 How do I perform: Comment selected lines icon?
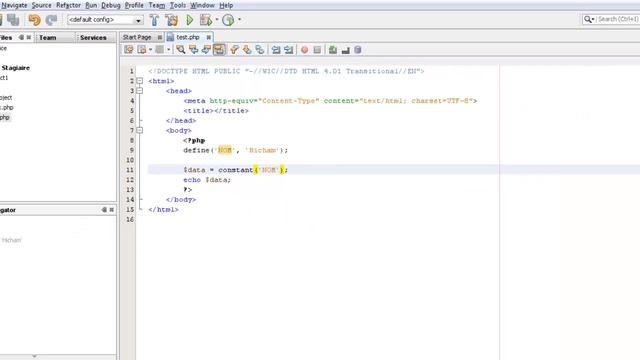click(x=333, y=50)
